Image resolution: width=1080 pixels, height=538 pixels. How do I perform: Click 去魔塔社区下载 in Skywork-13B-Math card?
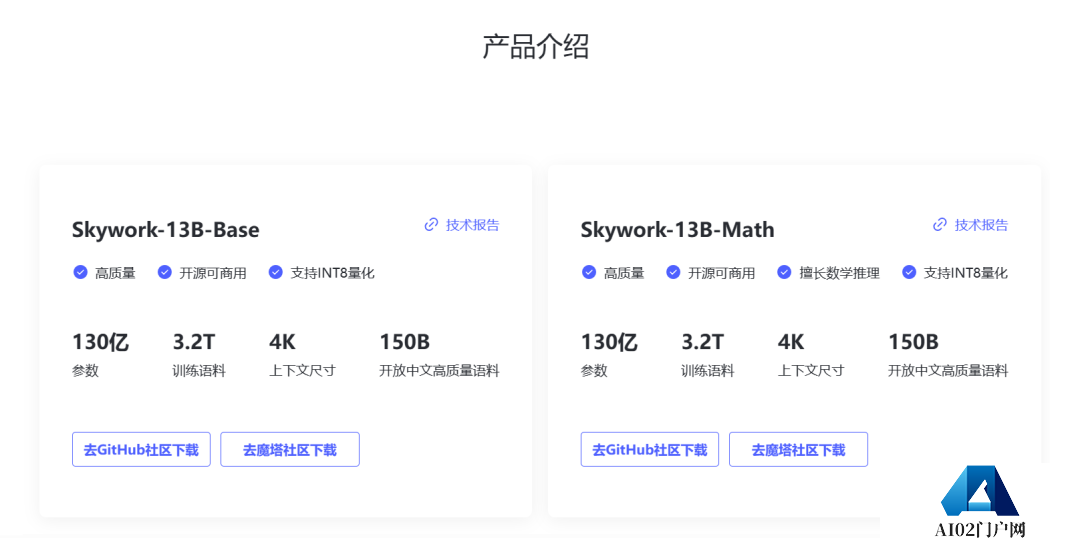[798, 450]
